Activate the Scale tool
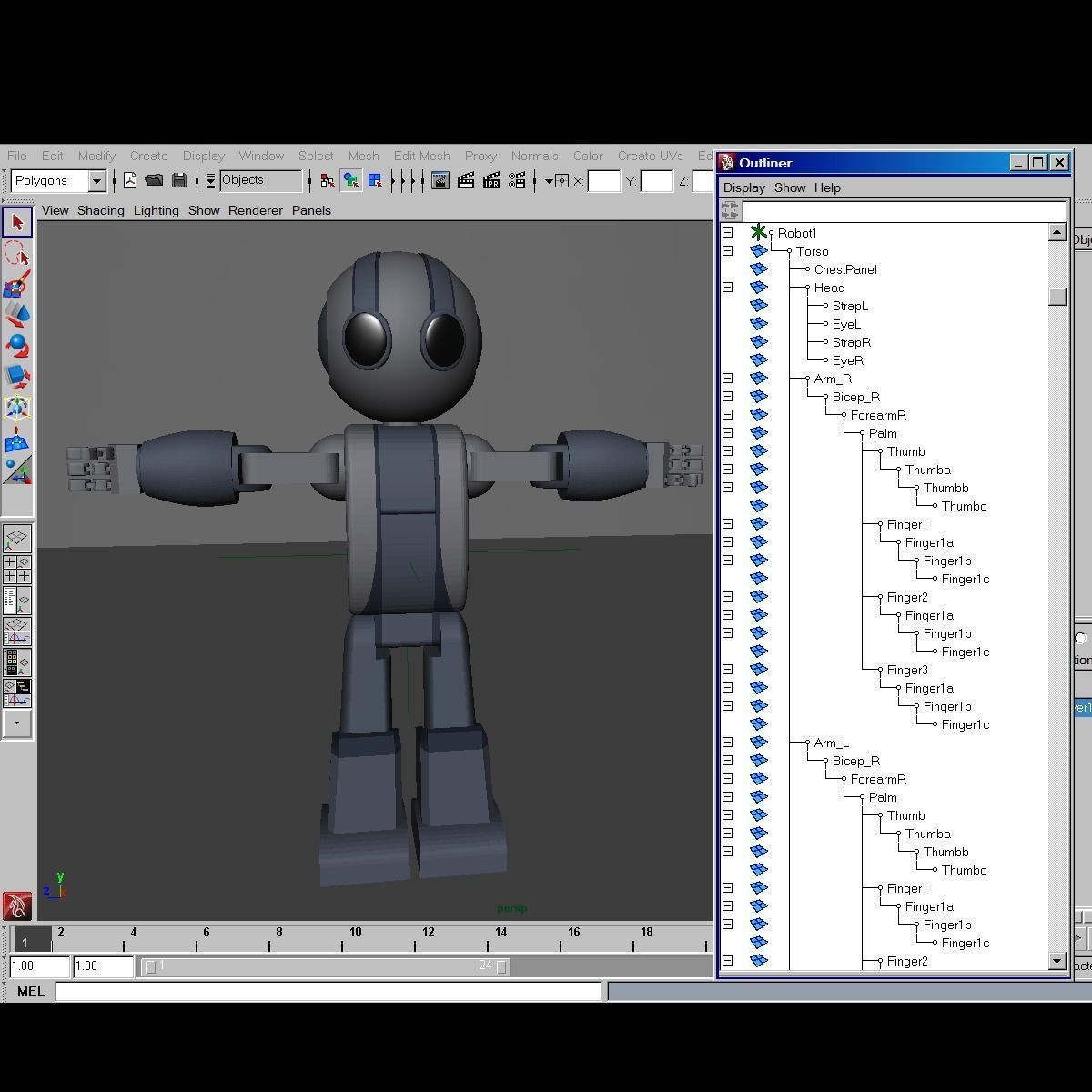Viewport: 1092px width, 1092px height. pos(17,377)
